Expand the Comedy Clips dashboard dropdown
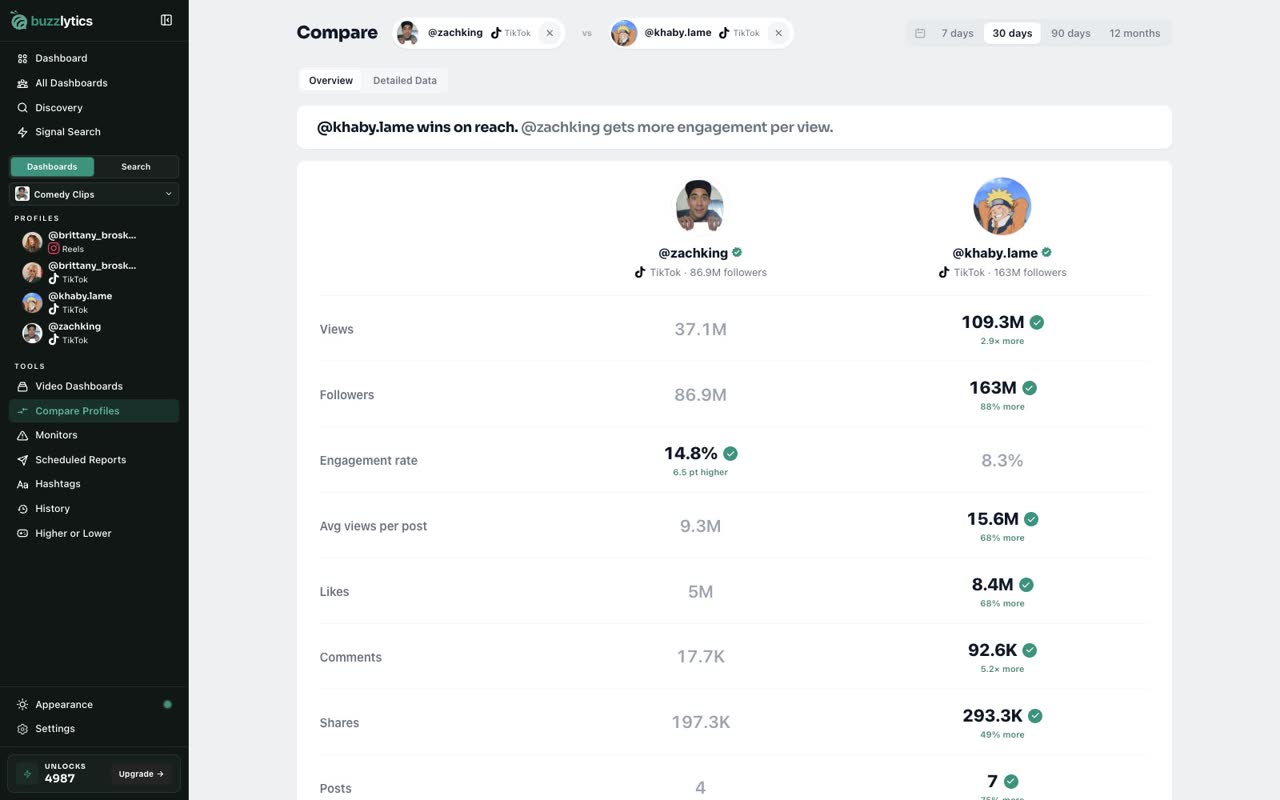This screenshot has width=1280, height=800. tap(94, 194)
